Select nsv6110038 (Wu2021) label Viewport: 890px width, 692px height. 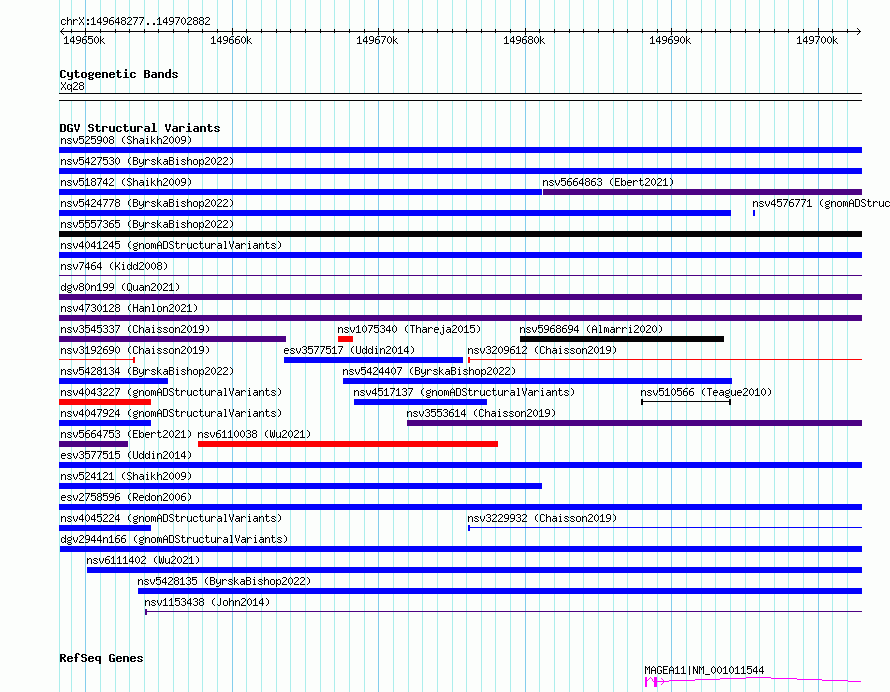pos(254,434)
